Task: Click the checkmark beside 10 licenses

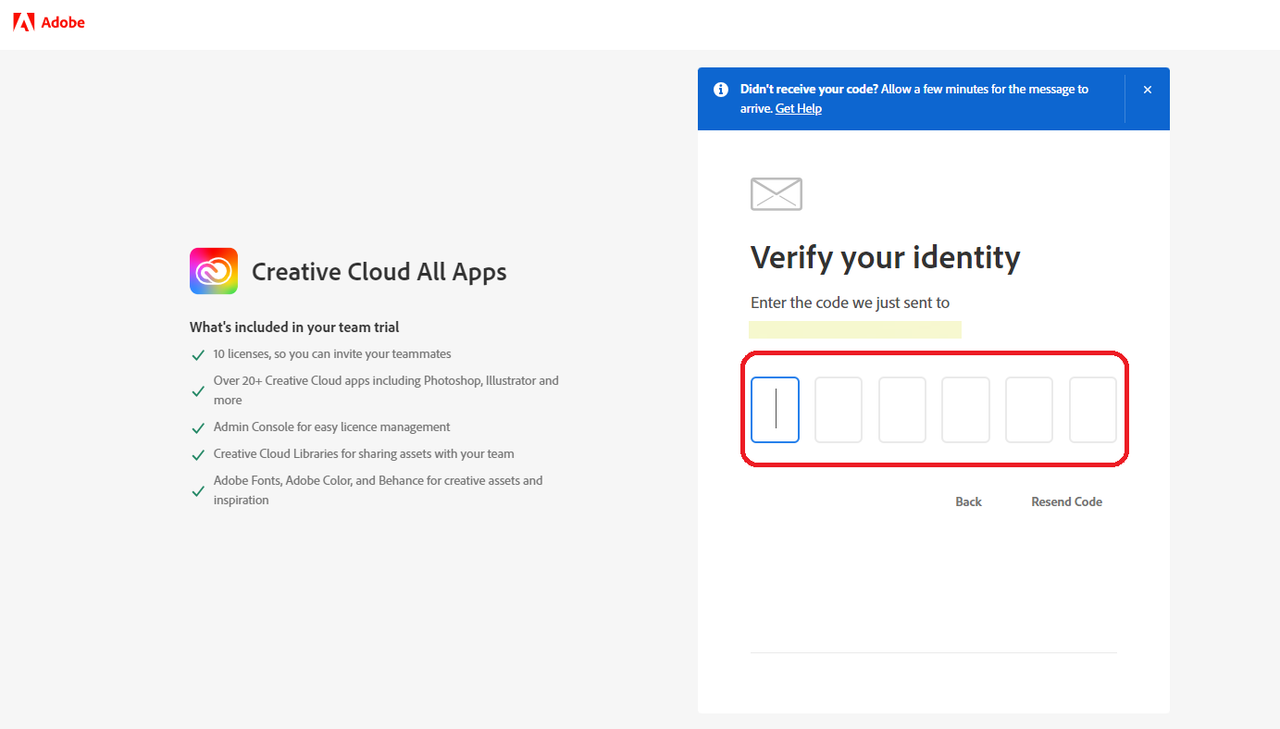Action: point(198,355)
